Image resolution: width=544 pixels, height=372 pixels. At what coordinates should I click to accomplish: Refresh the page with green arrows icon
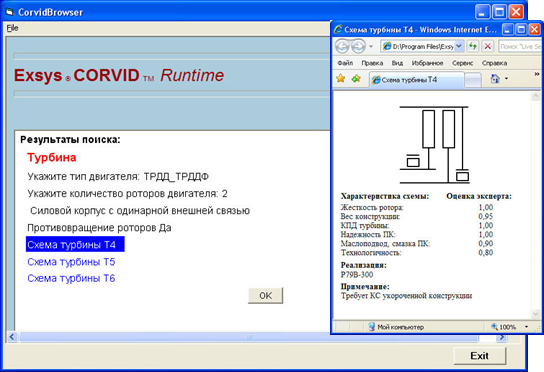pyautogui.click(x=472, y=46)
